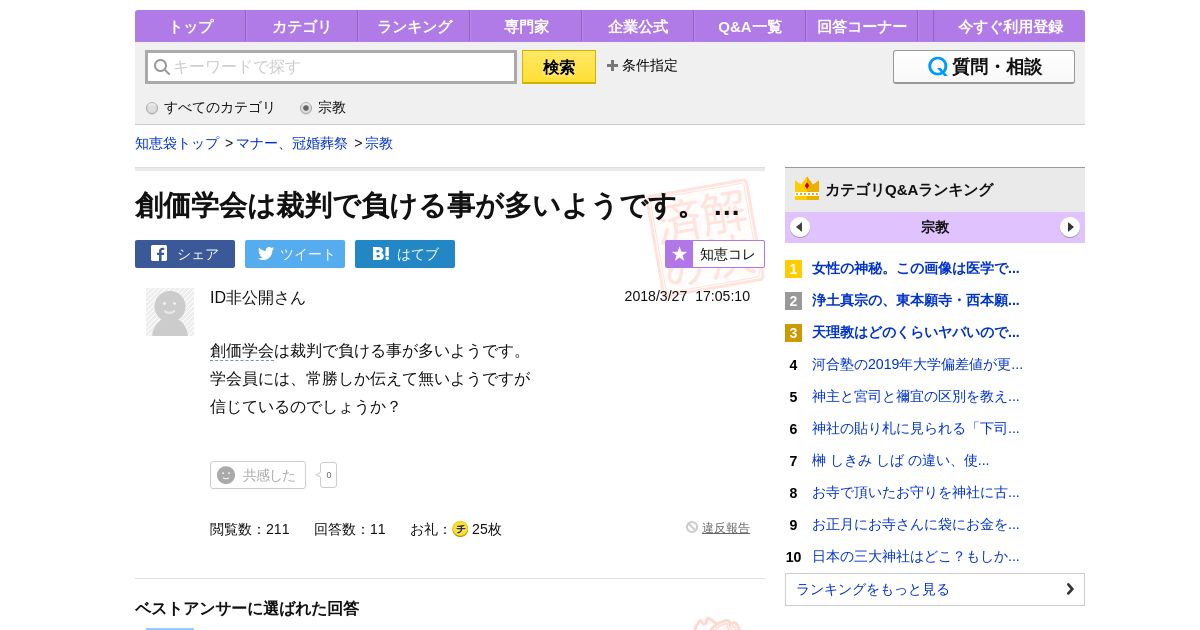
Task: Open ranking link 天理教はどのくらいヤバいので...
Action: click(916, 332)
